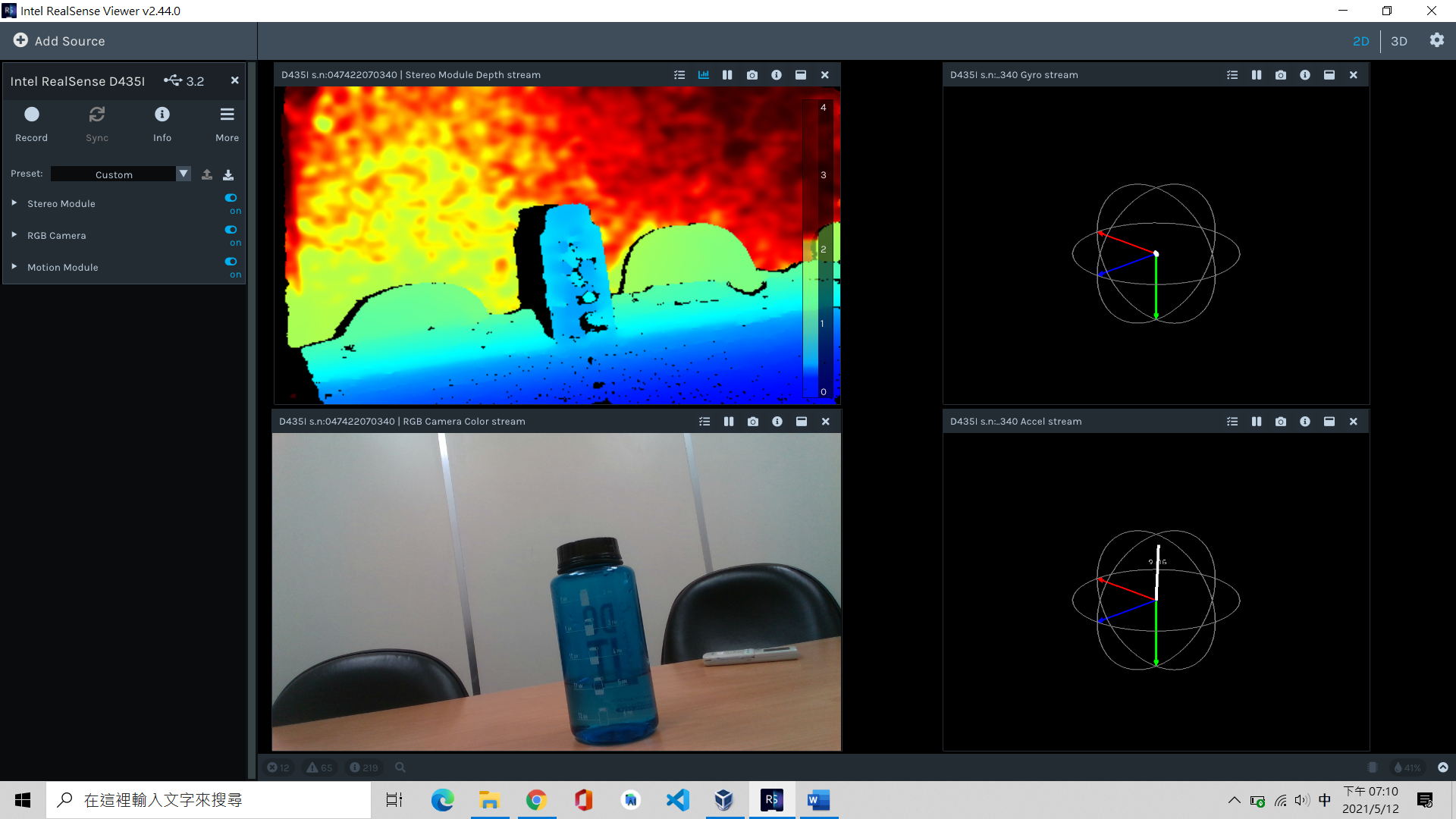This screenshot has width=1456, height=819.
Task: Turn off the Stereo Module stream
Action: [x=231, y=197]
